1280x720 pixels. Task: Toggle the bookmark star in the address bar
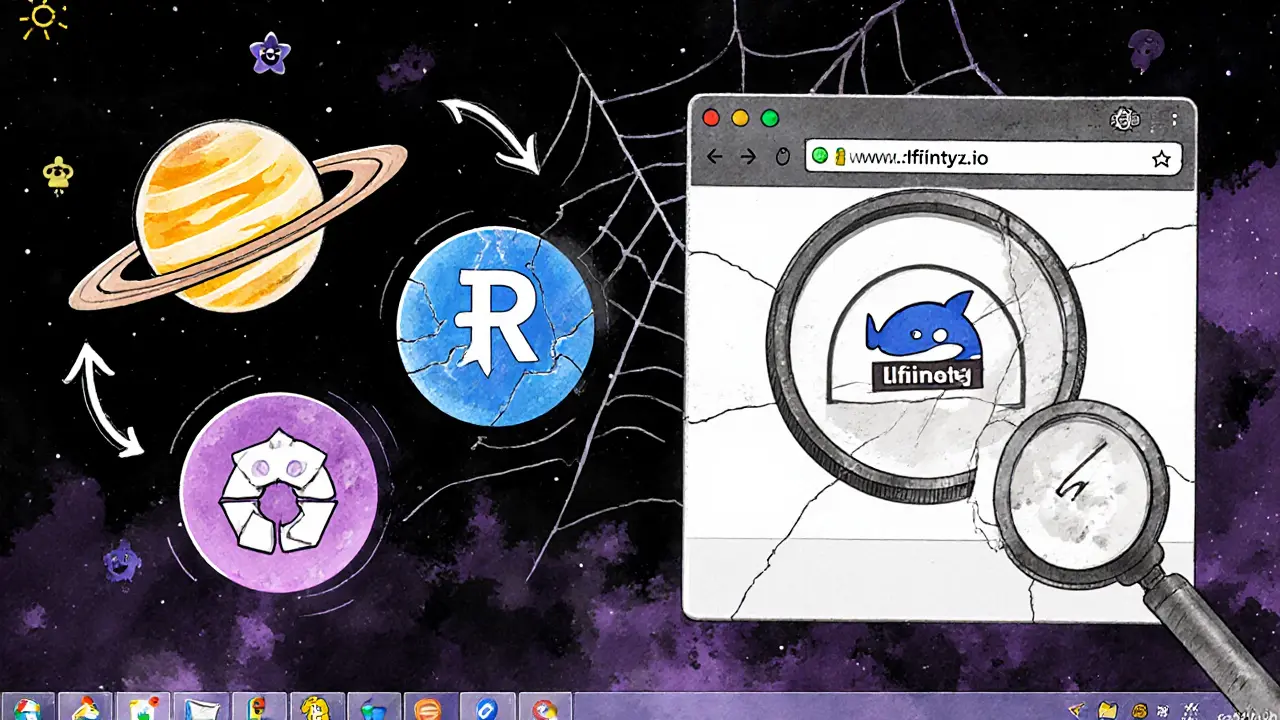tap(1162, 157)
